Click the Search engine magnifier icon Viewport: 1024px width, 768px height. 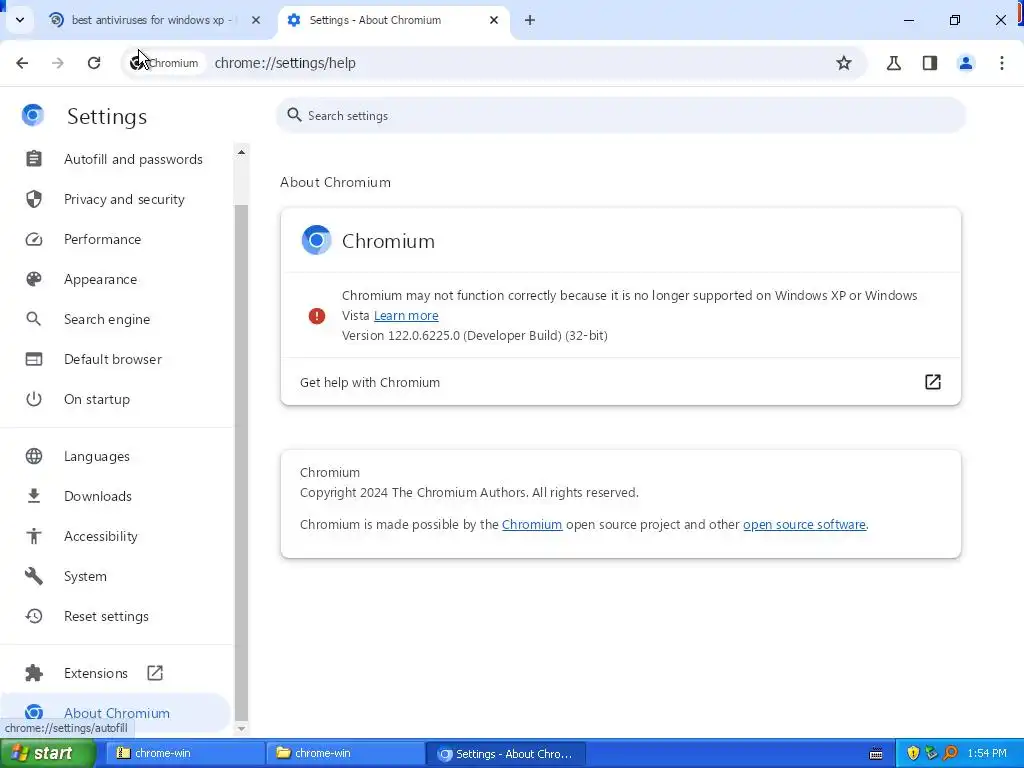[34, 319]
